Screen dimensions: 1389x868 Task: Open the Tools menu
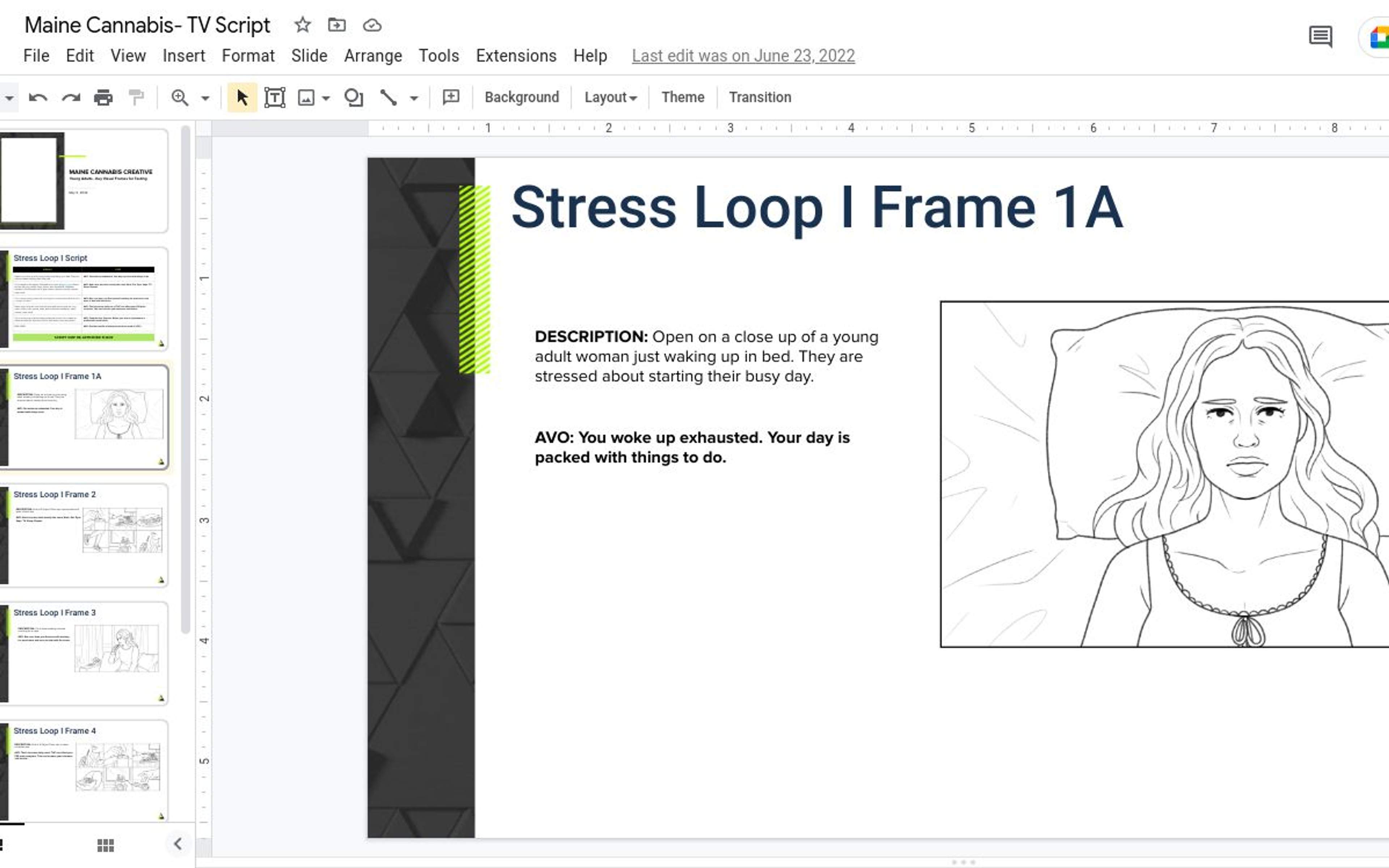click(439, 56)
